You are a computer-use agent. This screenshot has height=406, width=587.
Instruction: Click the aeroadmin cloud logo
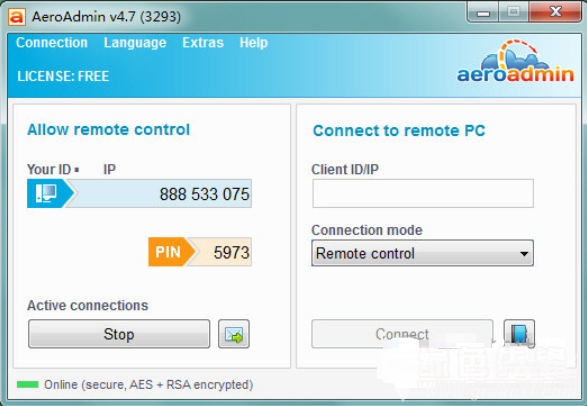[x=515, y=61]
